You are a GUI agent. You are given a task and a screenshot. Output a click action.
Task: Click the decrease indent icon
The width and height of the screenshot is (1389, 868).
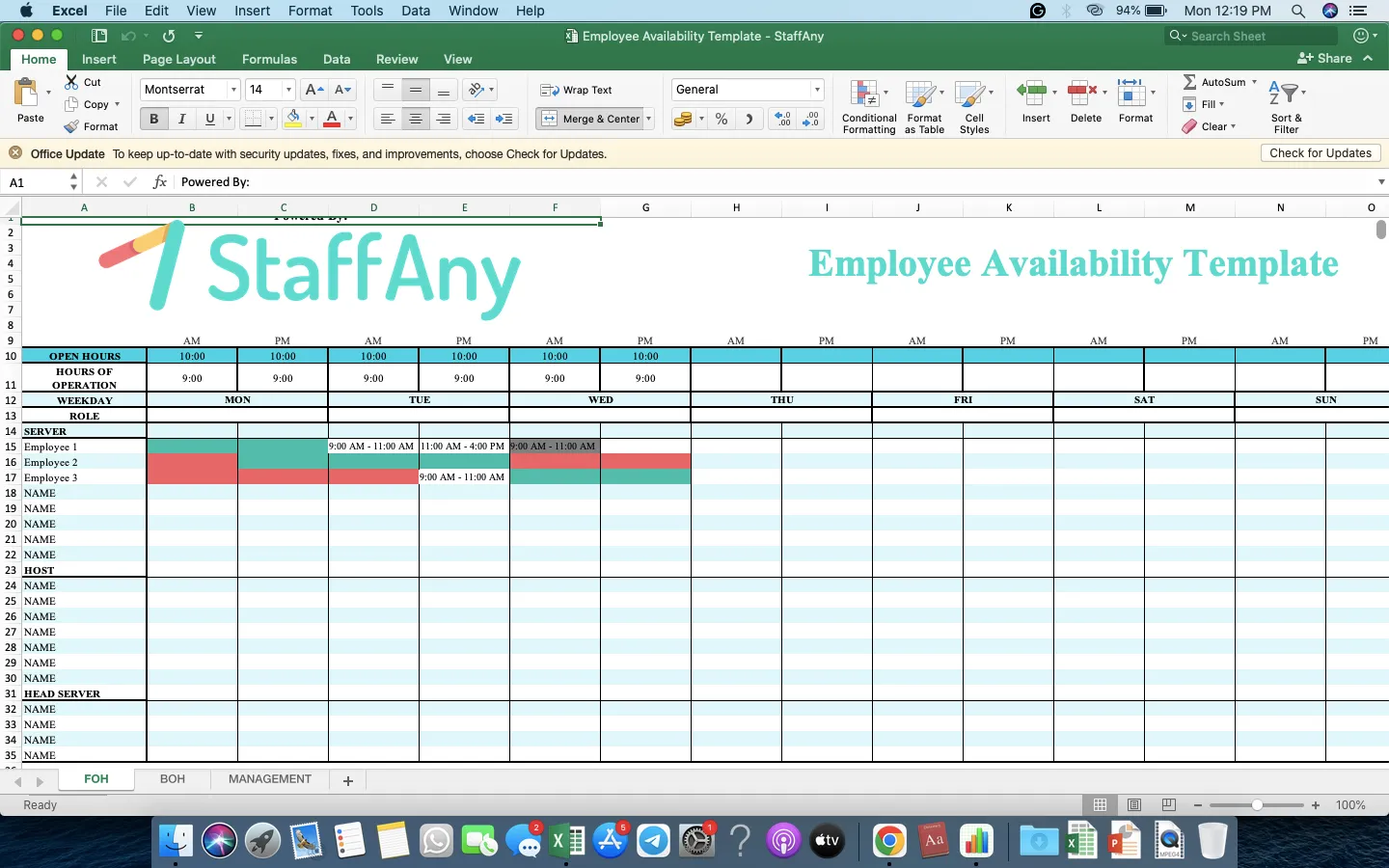click(476, 119)
